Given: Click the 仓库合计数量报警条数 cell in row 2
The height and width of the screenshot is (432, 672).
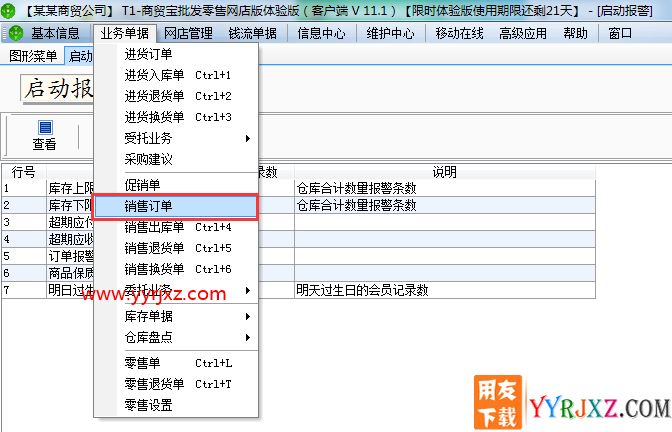Looking at the screenshot, I should pos(444,205).
